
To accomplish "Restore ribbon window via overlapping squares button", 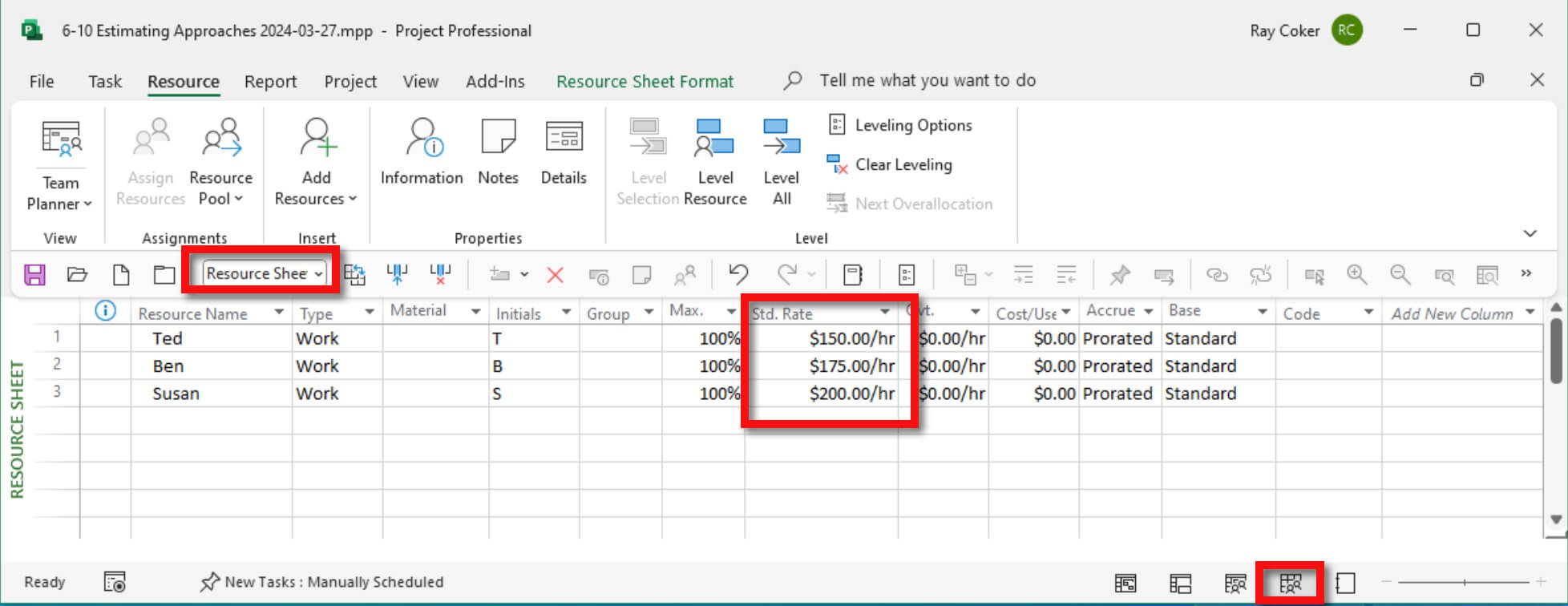I will 1477,79.
